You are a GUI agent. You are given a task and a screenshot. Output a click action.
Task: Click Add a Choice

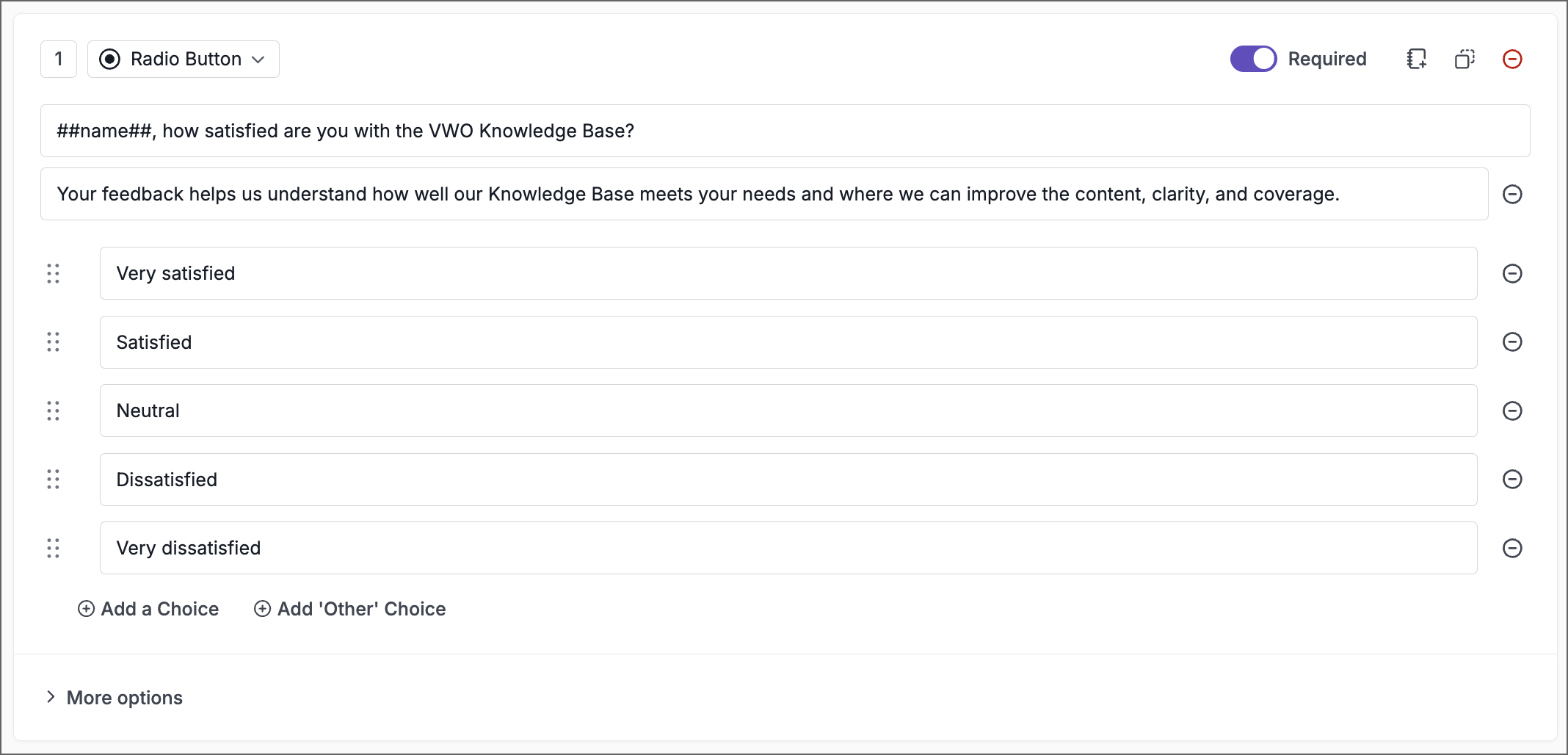click(148, 609)
